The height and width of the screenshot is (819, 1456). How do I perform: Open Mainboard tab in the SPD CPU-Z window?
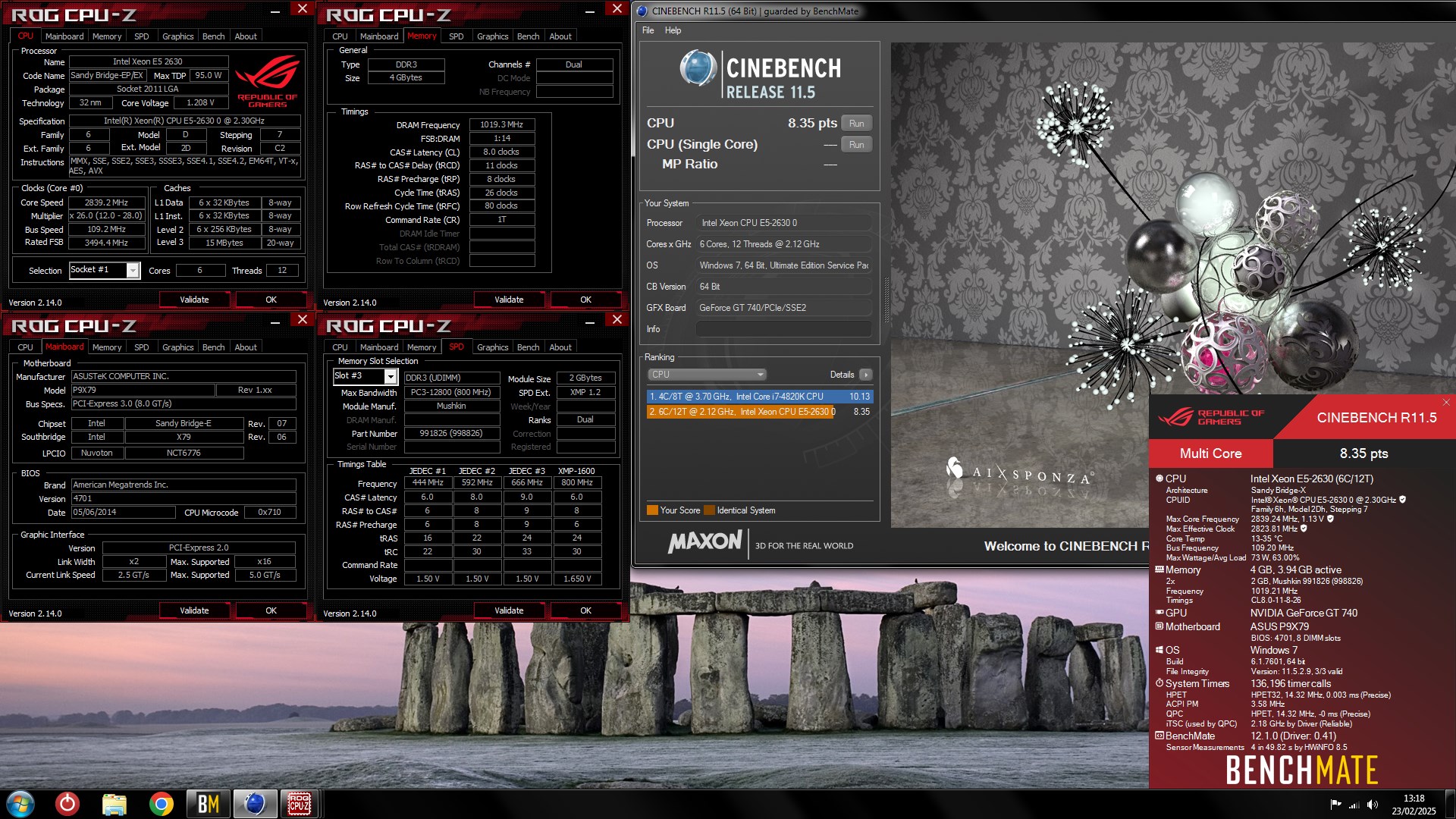[379, 347]
